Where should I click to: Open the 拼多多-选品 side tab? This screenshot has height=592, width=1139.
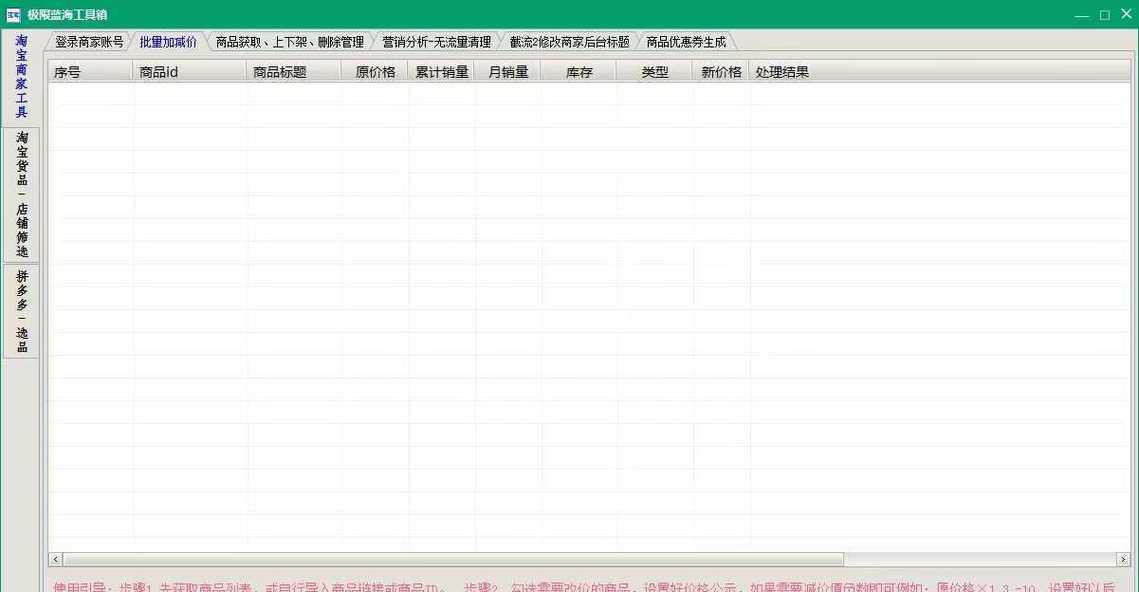(22, 311)
